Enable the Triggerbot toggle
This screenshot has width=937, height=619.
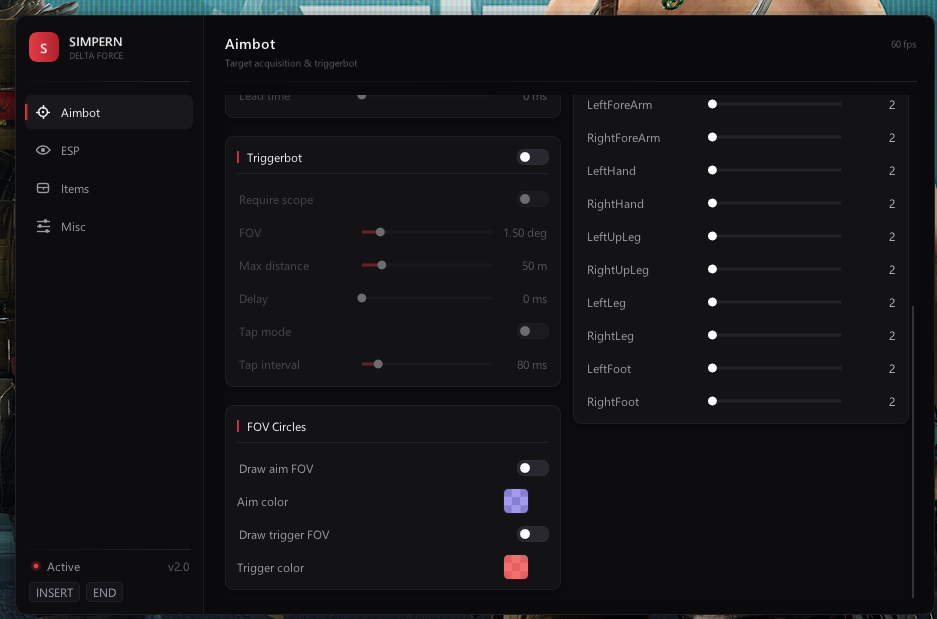point(532,157)
